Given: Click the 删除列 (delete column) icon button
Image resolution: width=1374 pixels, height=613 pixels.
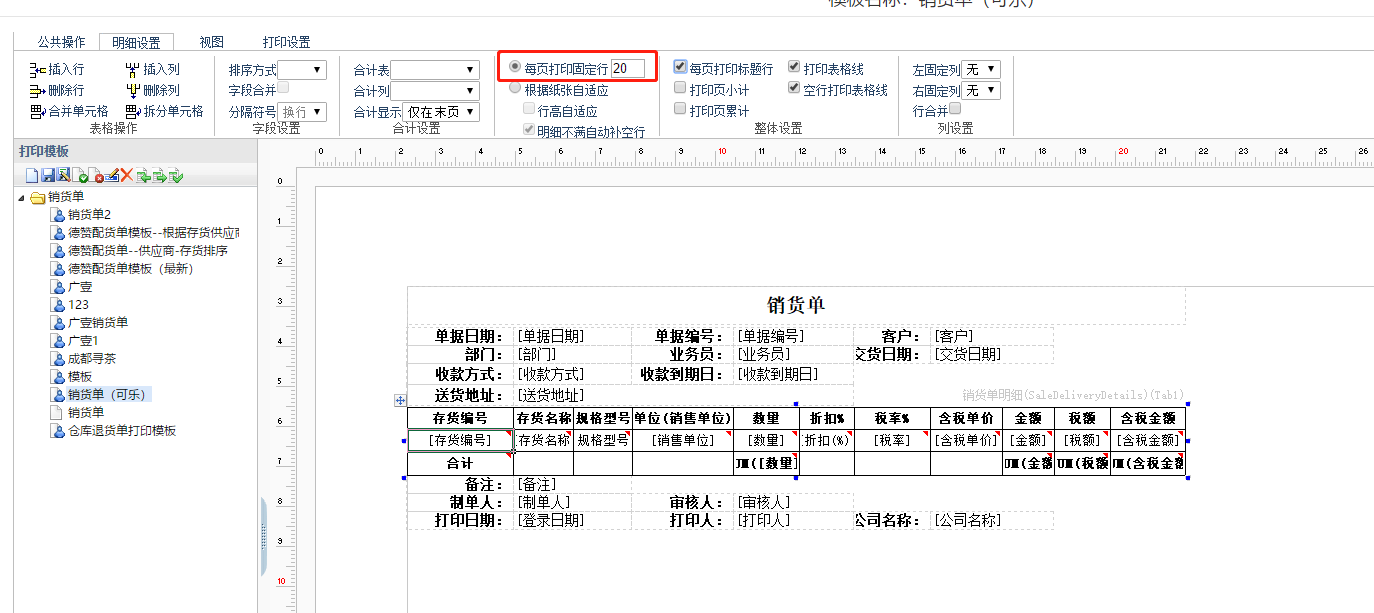Looking at the screenshot, I should pyautogui.click(x=133, y=91).
